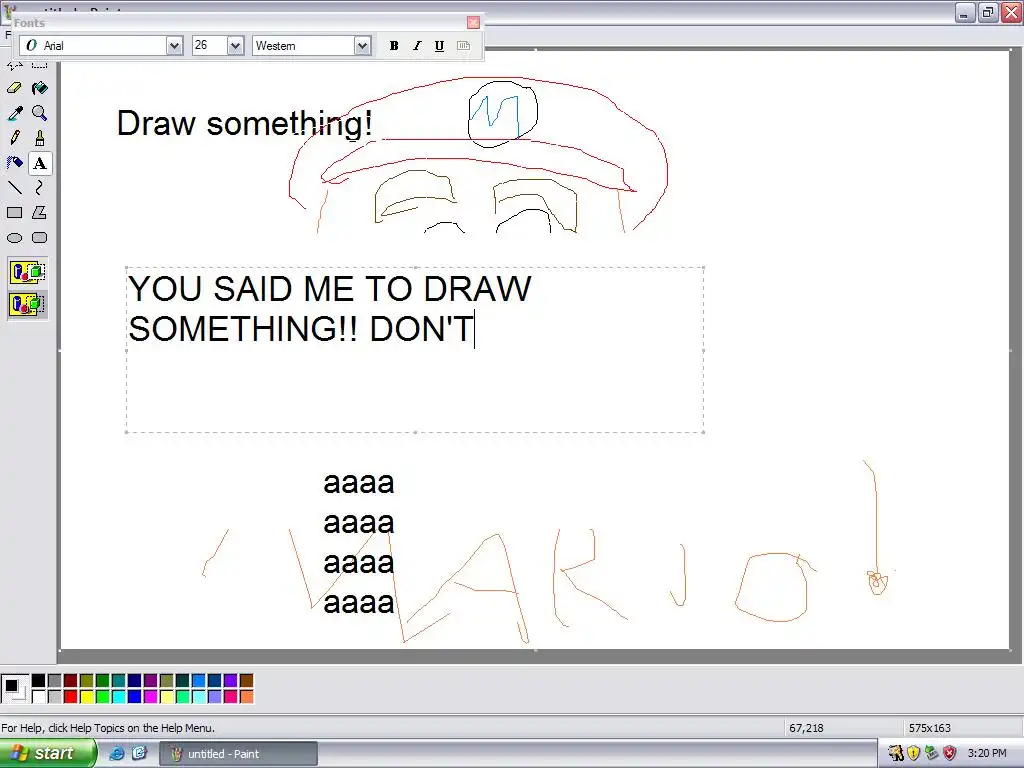Click the red shield tray icon

pos(950,753)
